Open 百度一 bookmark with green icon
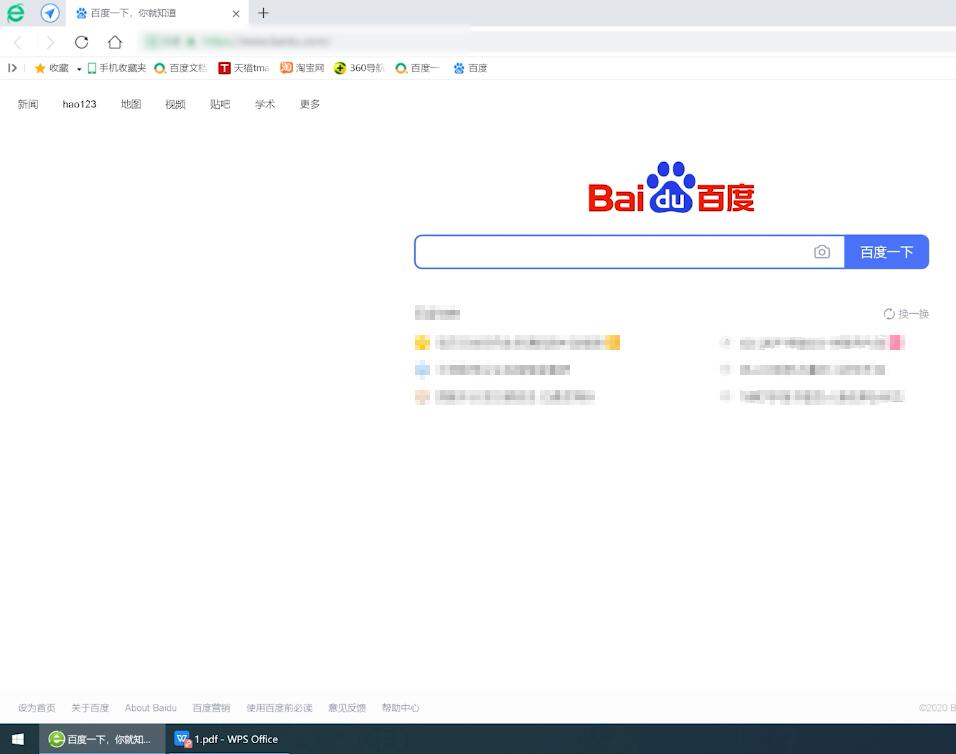Viewport: 956px width, 754px height. [418, 68]
